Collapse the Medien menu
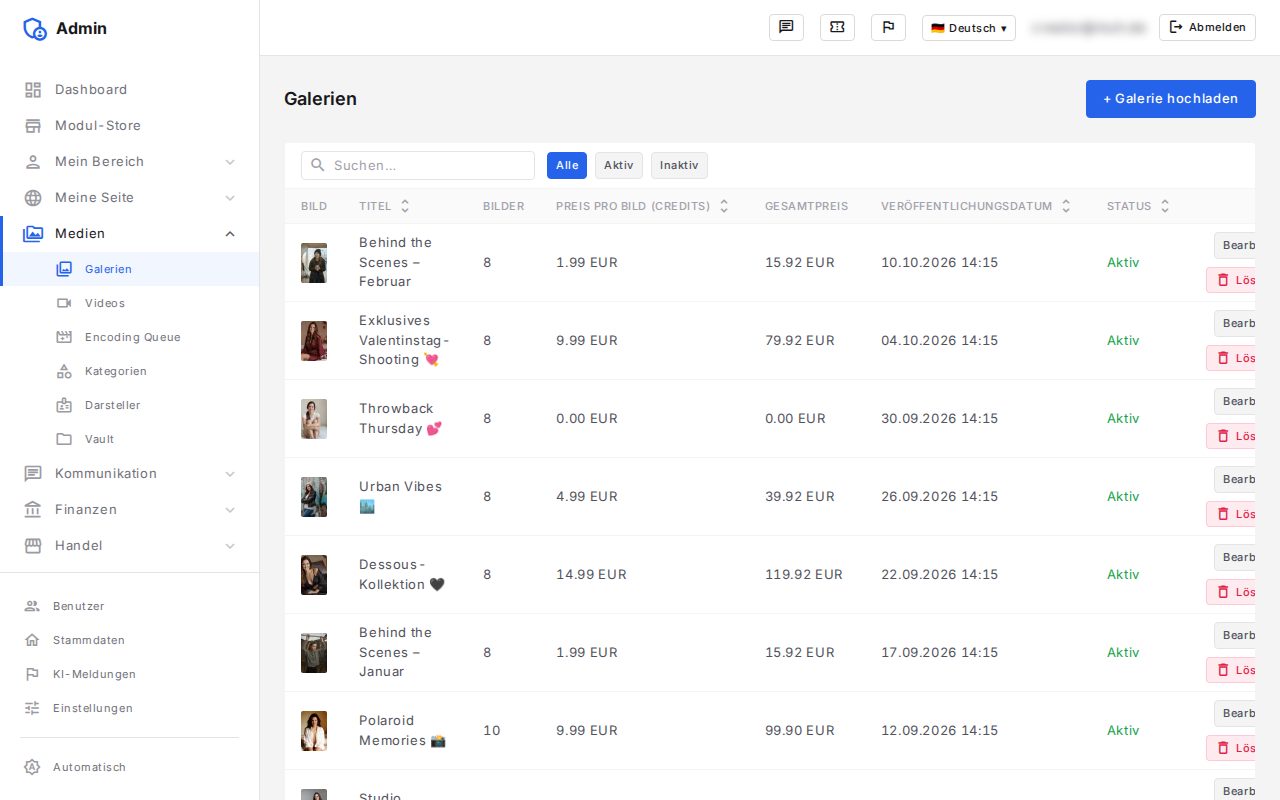The width and height of the screenshot is (1280, 800). (x=130, y=233)
